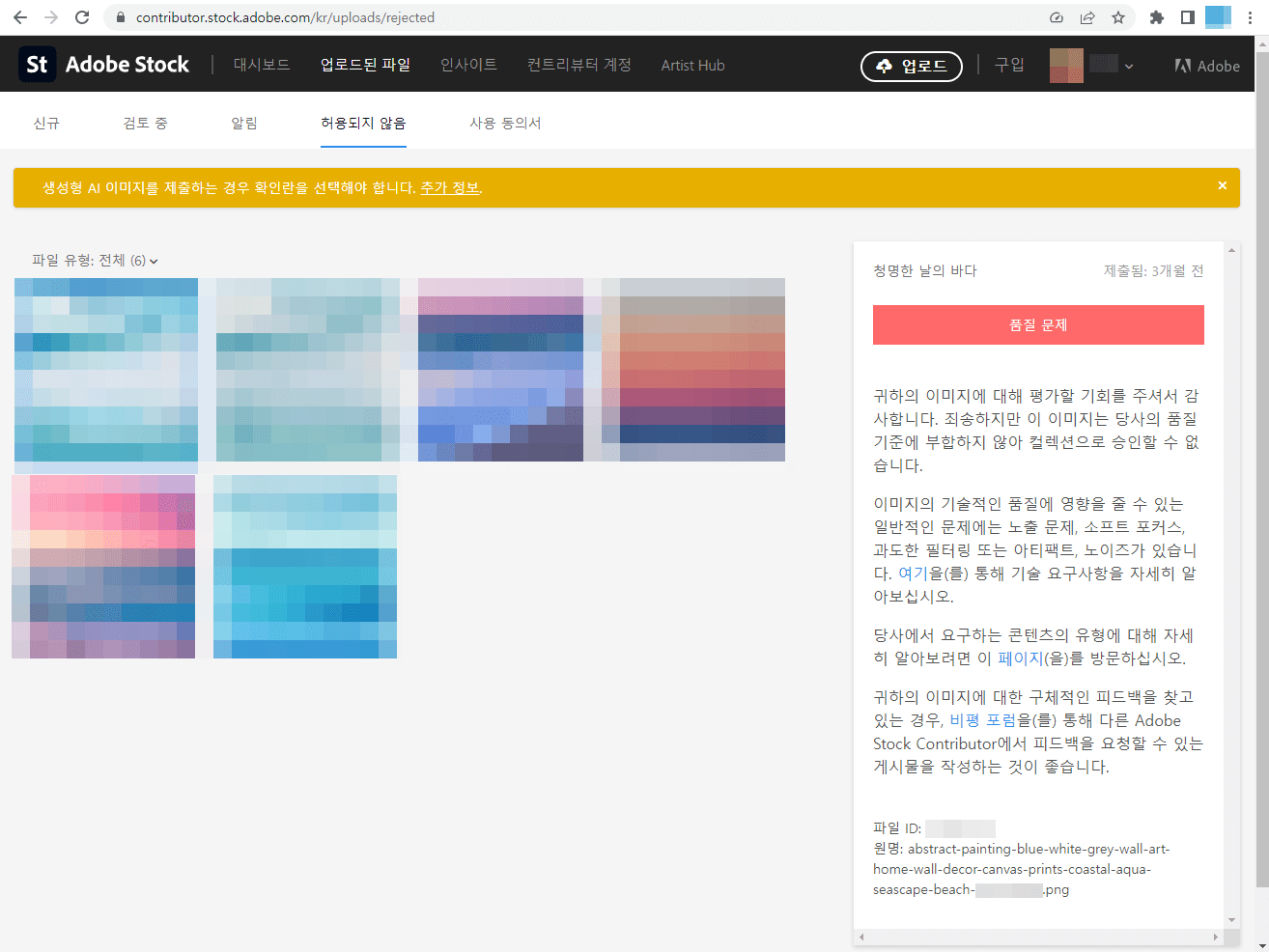Open the Artist Hub menu item

692,66
